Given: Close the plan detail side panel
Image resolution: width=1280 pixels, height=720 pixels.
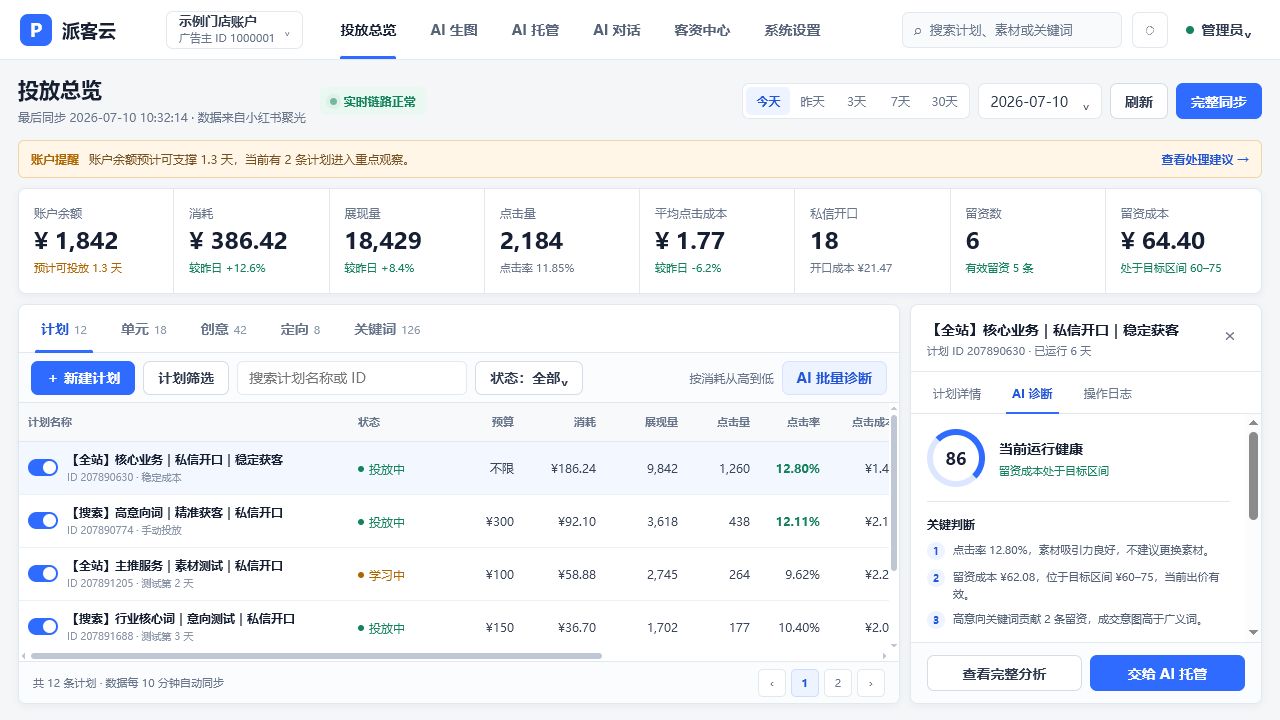Looking at the screenshot, I should coord(1230,336).
